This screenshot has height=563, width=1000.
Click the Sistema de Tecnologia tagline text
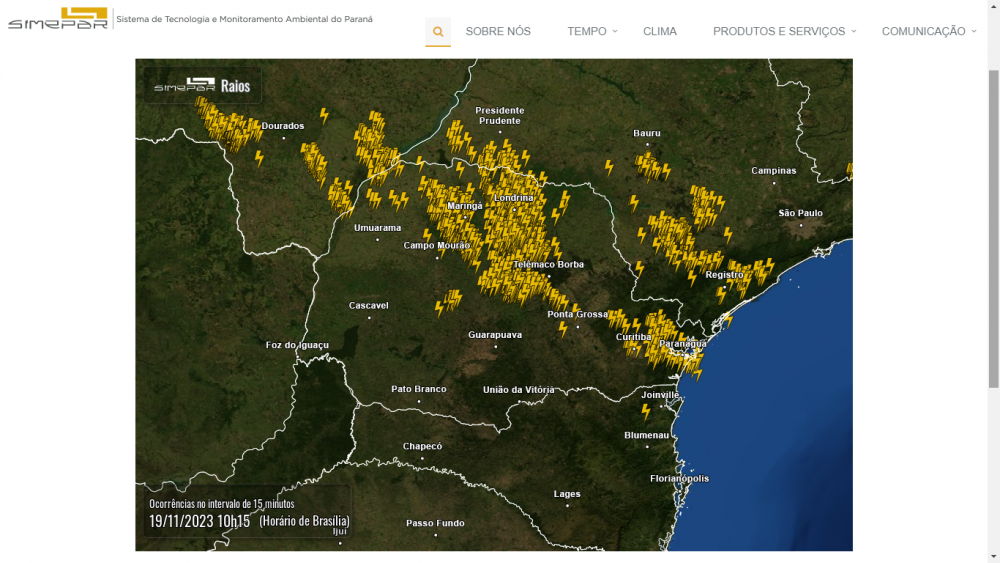[x=244, y=19]
